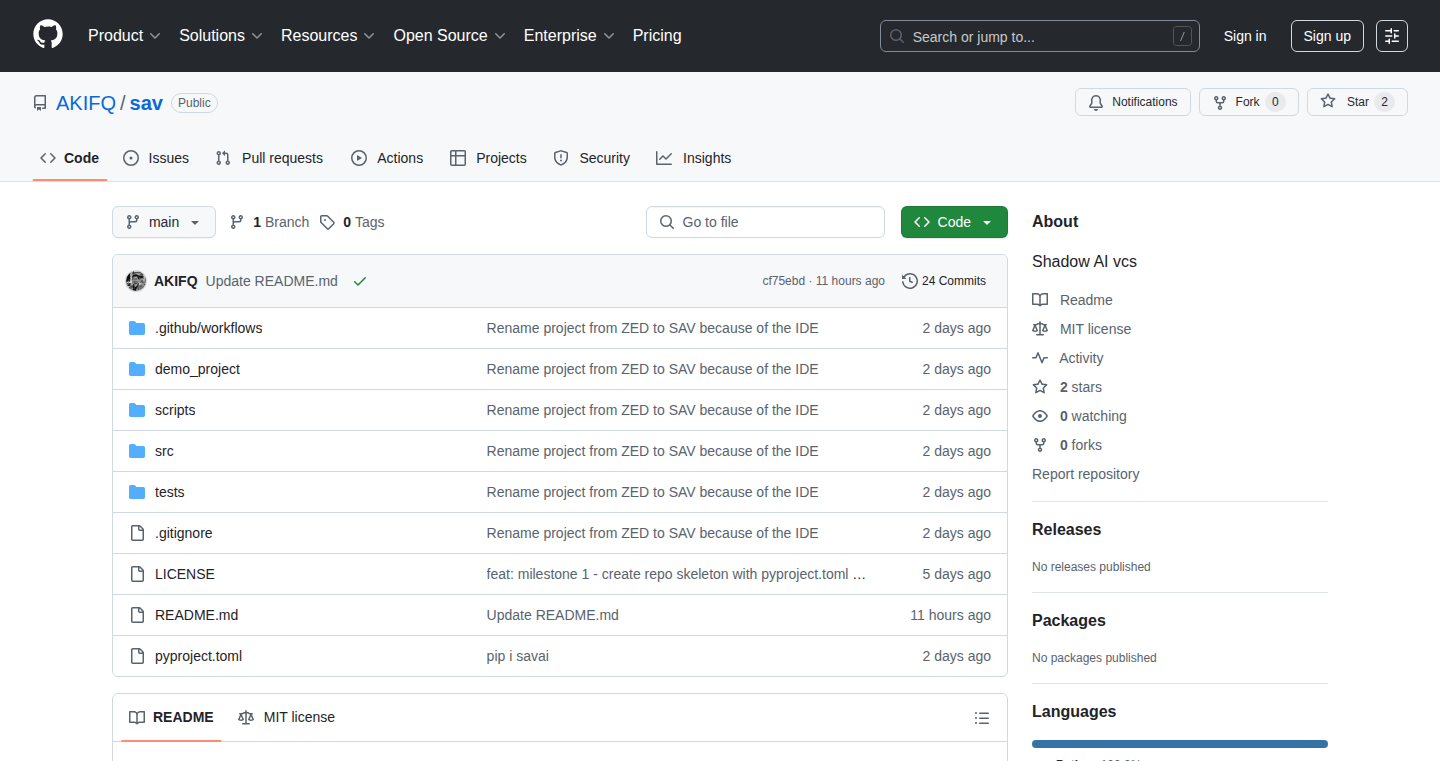Open the pip i savai commit message
This screenshot has height=761, width=1440.
(x=518, y=656)
